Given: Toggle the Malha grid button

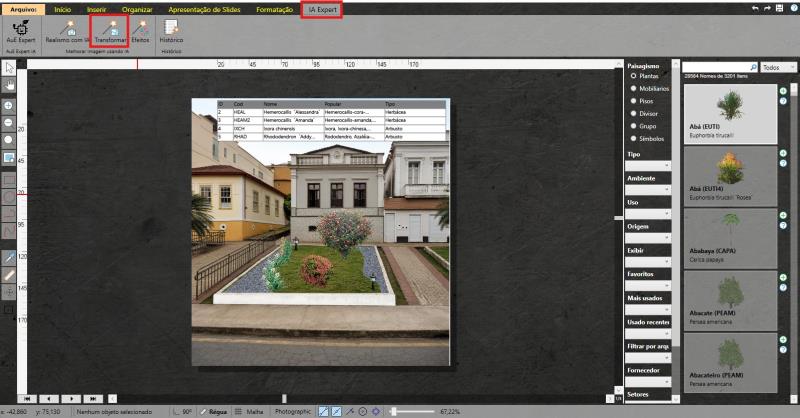Looking at the screenshot, I should pos(250,411).
